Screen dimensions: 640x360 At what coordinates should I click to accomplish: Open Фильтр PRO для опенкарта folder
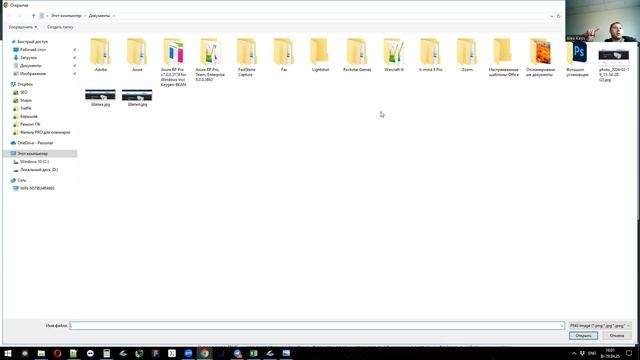pos(45,132)
